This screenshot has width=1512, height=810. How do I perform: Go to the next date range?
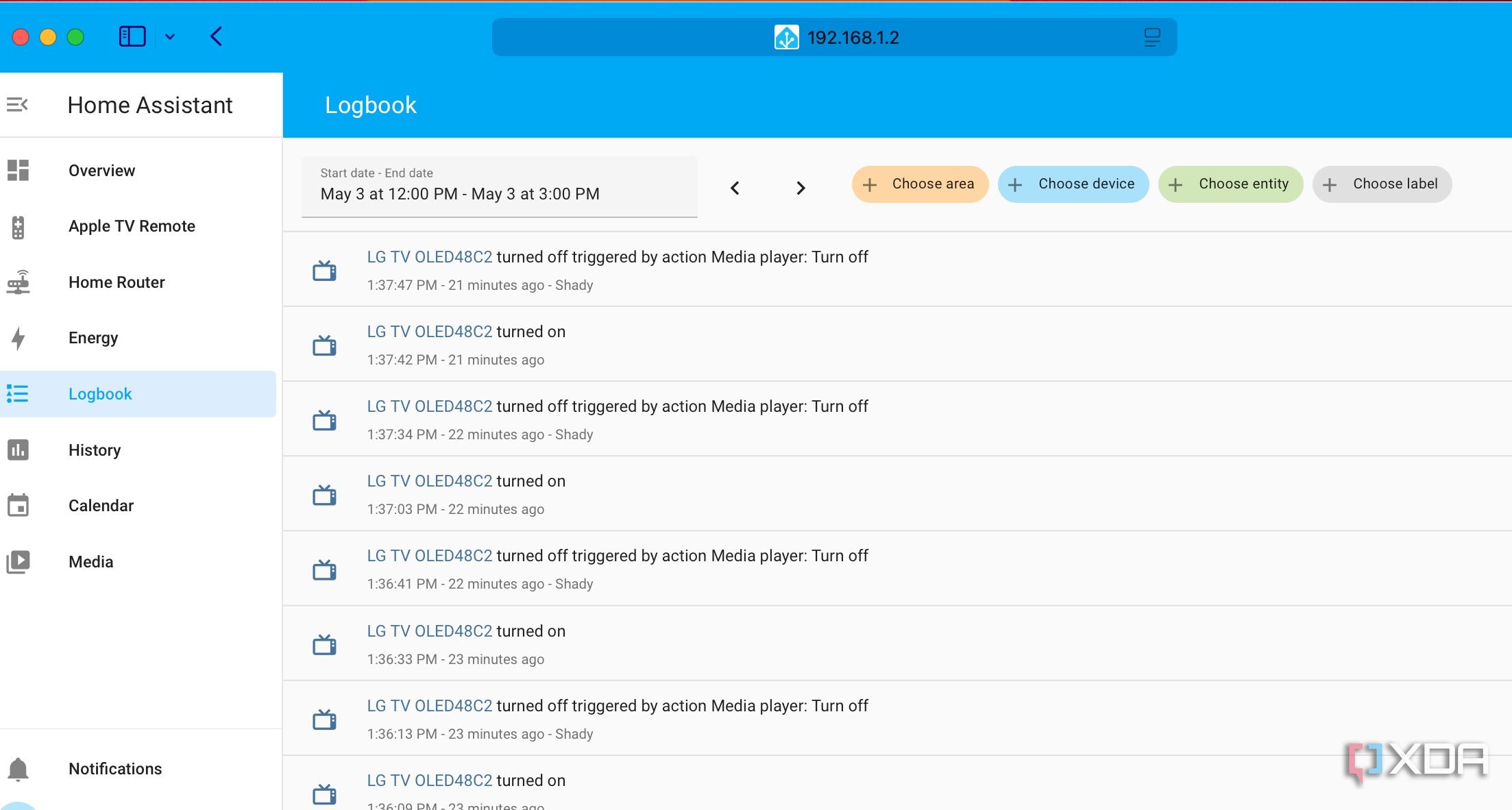(801, 188)
